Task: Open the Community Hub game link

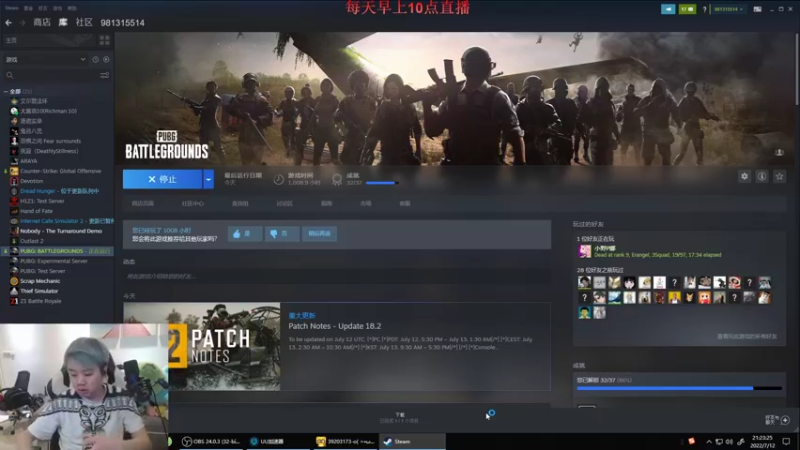Action: [x=192, y=204]
